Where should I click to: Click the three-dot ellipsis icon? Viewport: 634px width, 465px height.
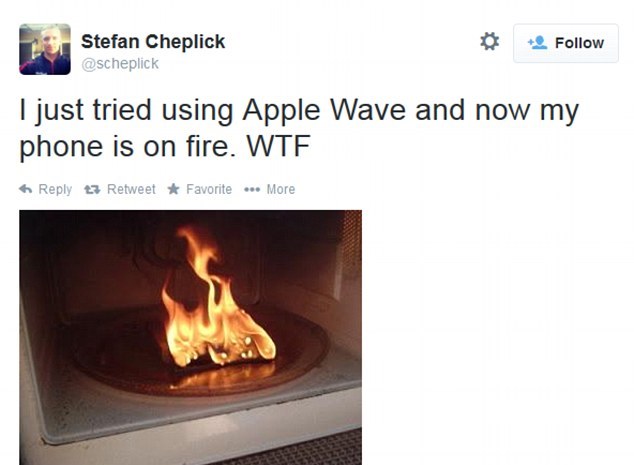252,189
